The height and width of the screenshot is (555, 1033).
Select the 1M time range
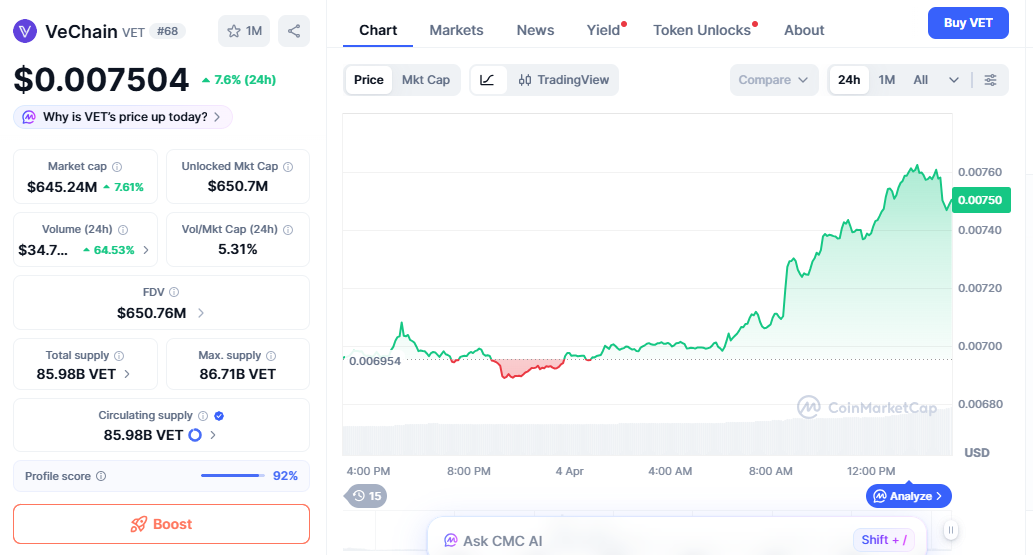[887, 80]
